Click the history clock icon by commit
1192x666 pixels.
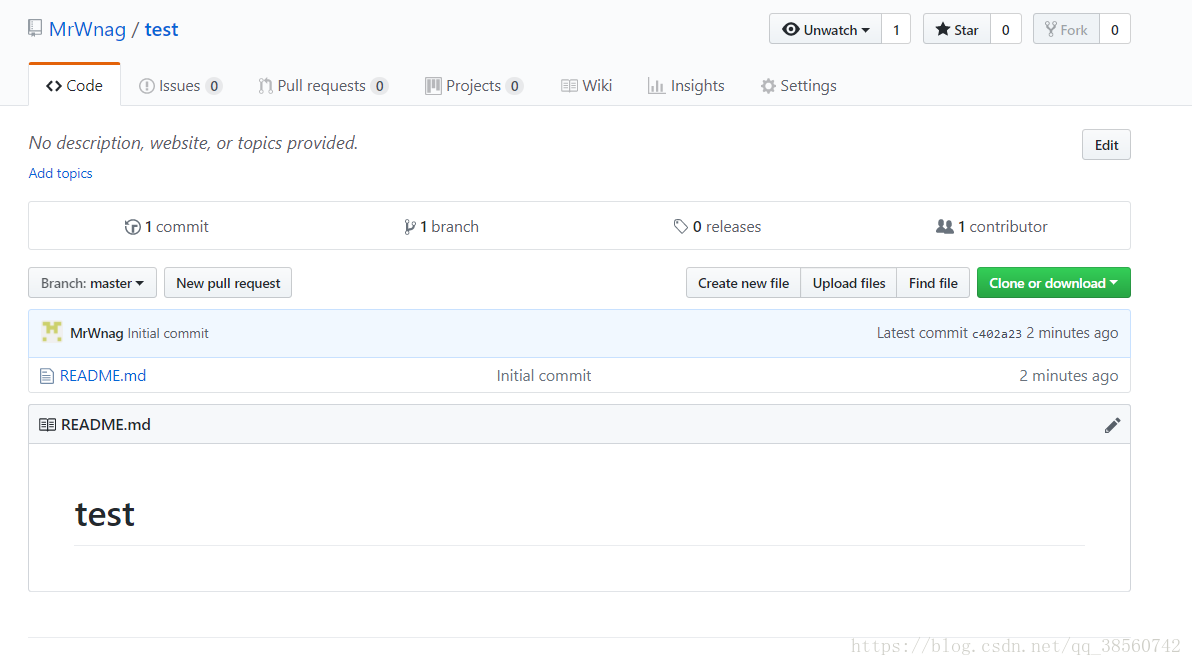(x=132, y=227)
